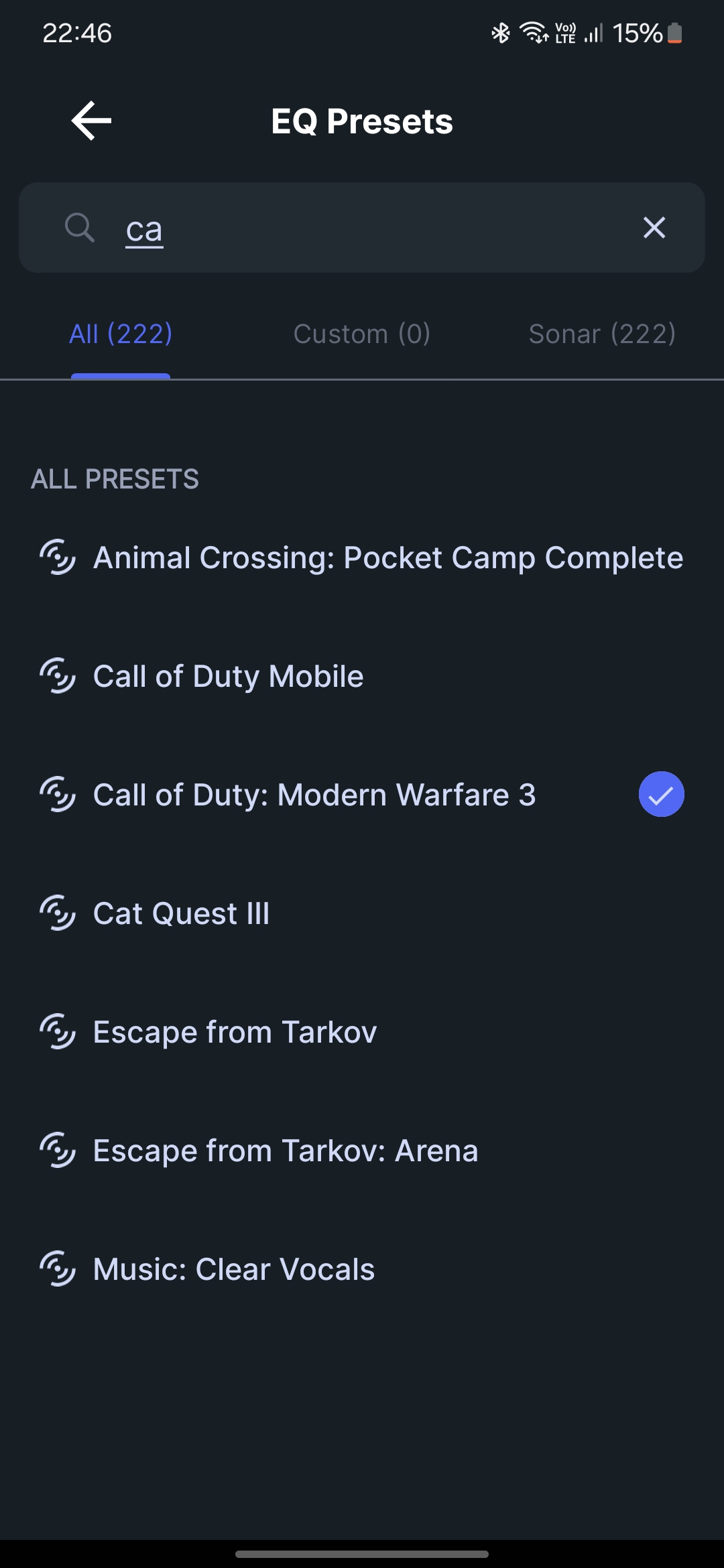The height and width of the screenshot is (1568, 724).
Task: Tap the magnifying glass search icon
Action: tap(80, 227)
